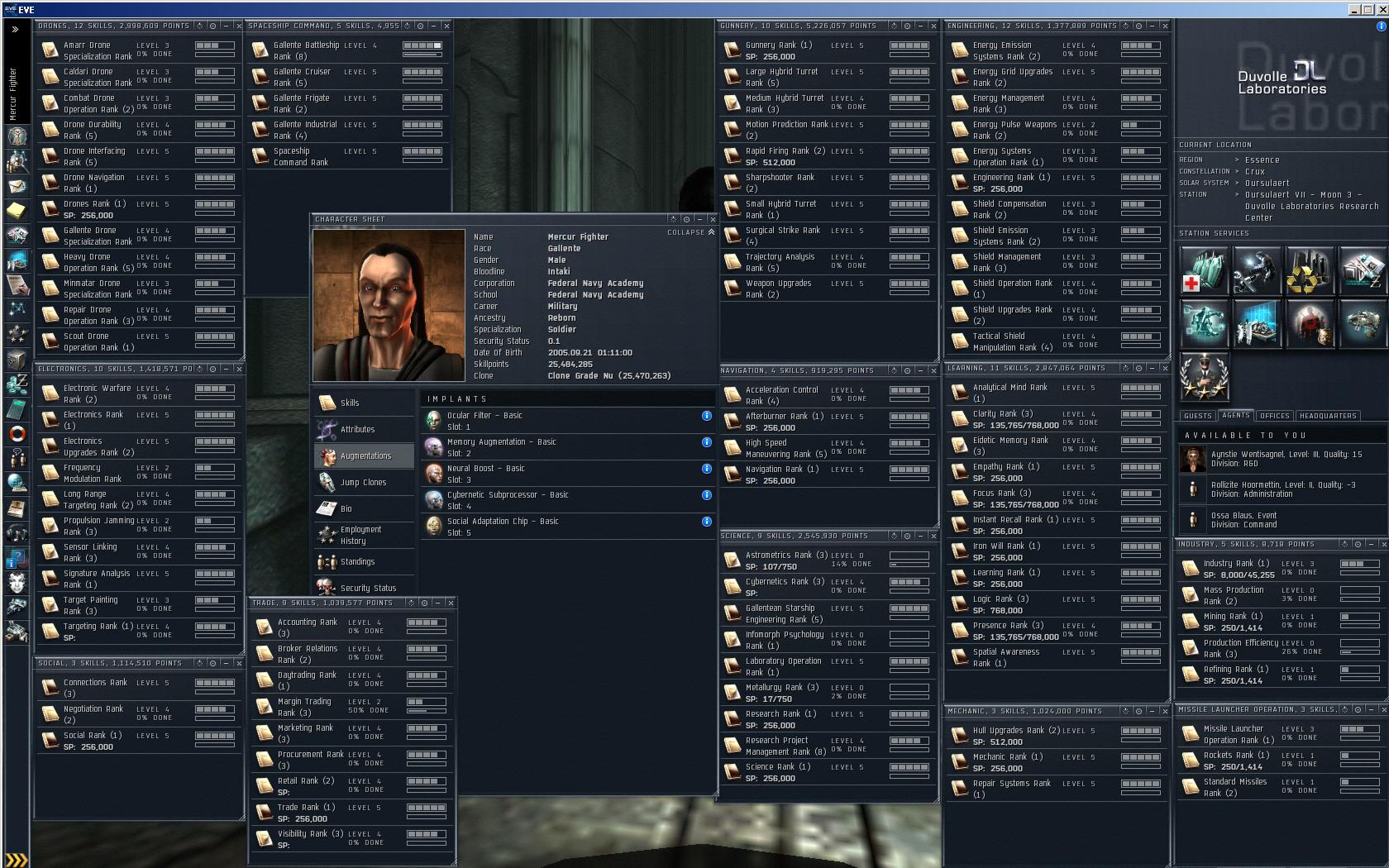The image size is (1389, 868).
Task: Open Skills section in character sheet
Action: [x=364, y=403]
